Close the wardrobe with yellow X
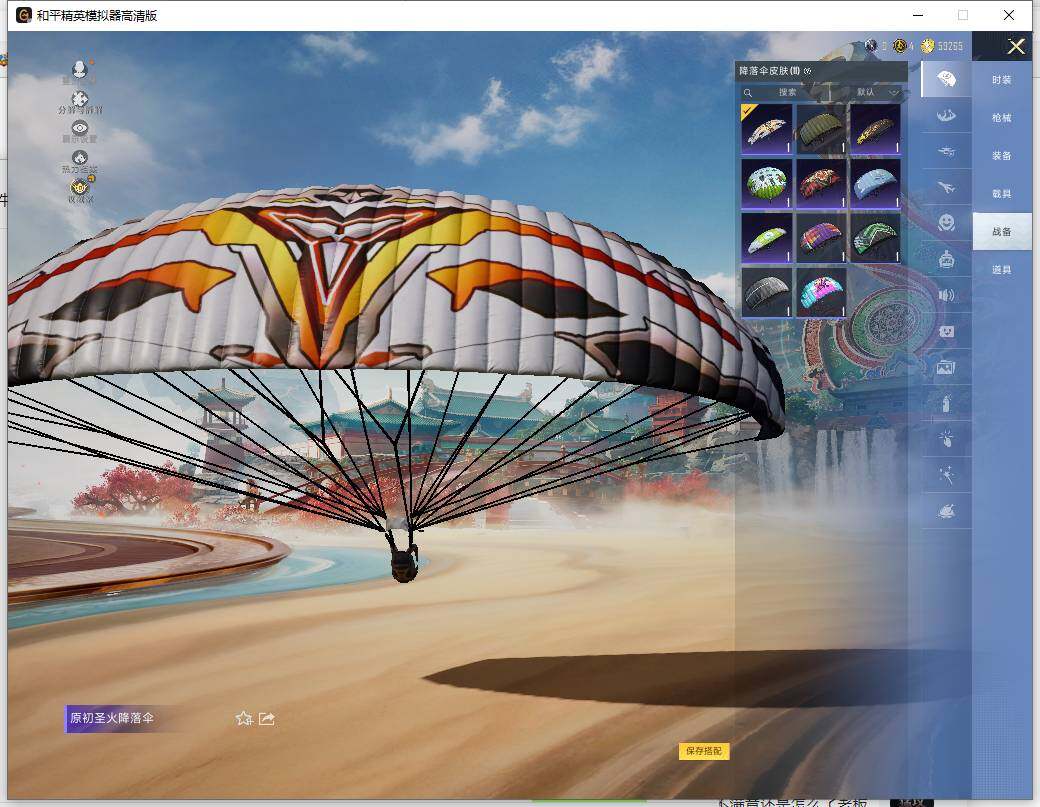 (1016, 46)
